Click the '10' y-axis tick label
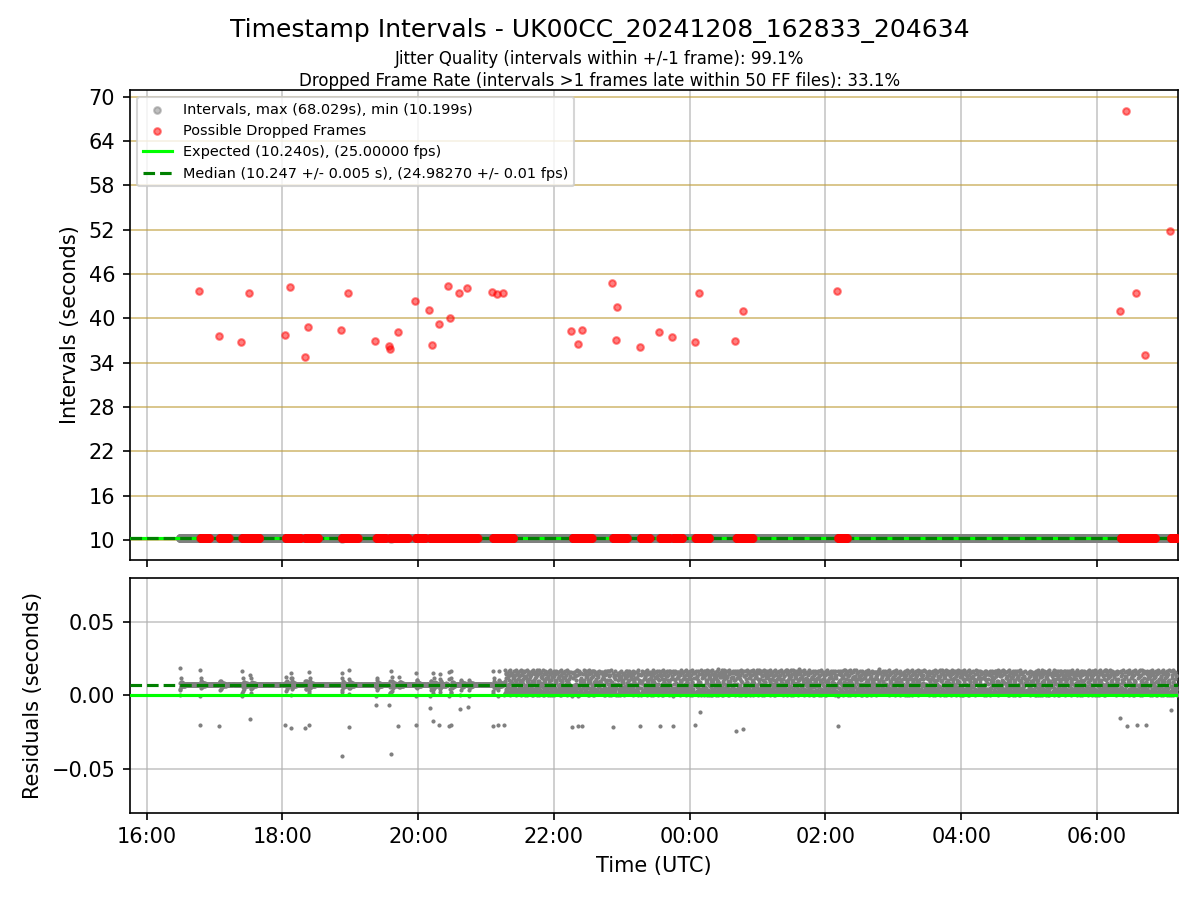1200x900 pixels. 102,540
